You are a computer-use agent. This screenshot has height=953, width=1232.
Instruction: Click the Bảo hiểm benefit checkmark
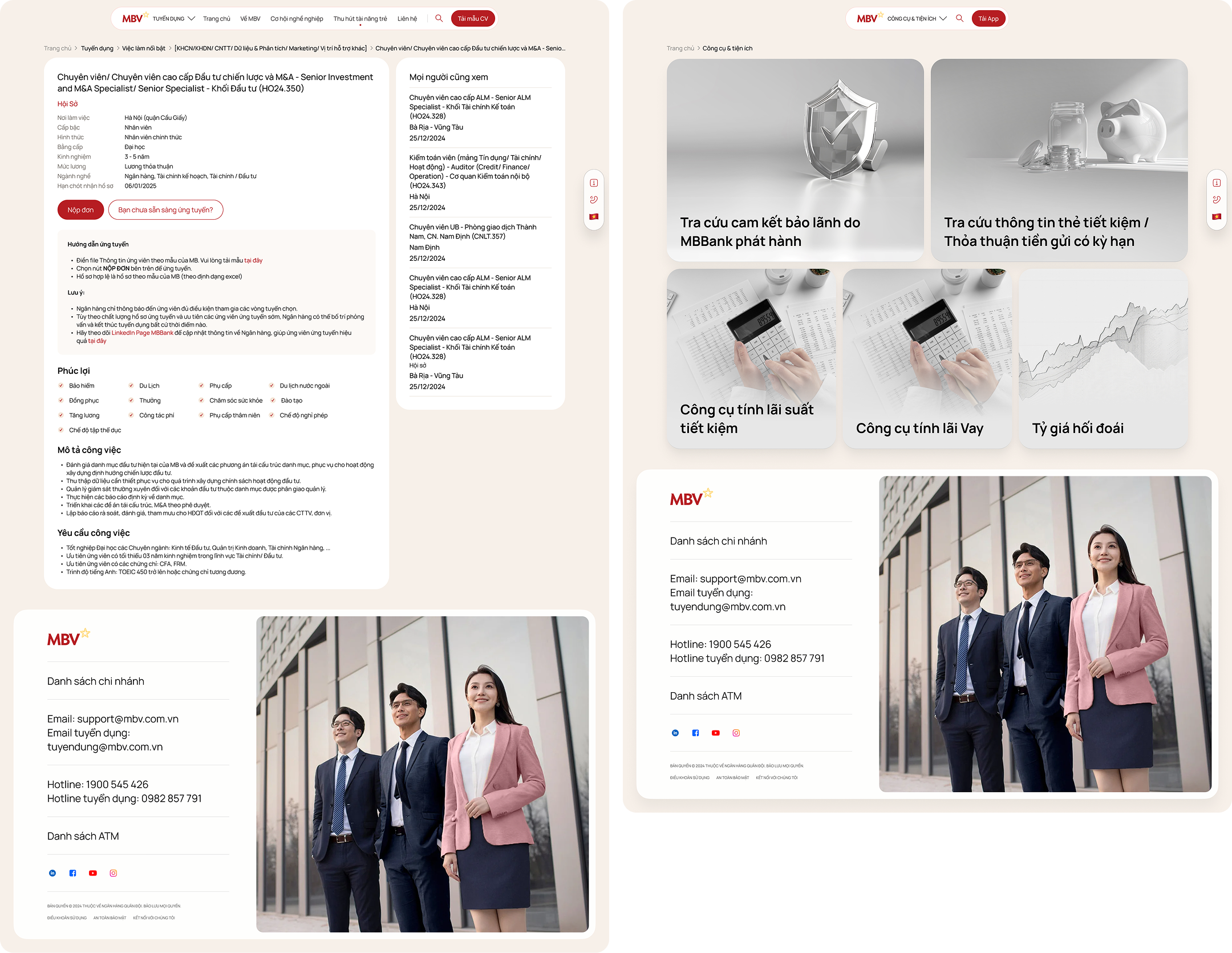click(x=61, y=386)
